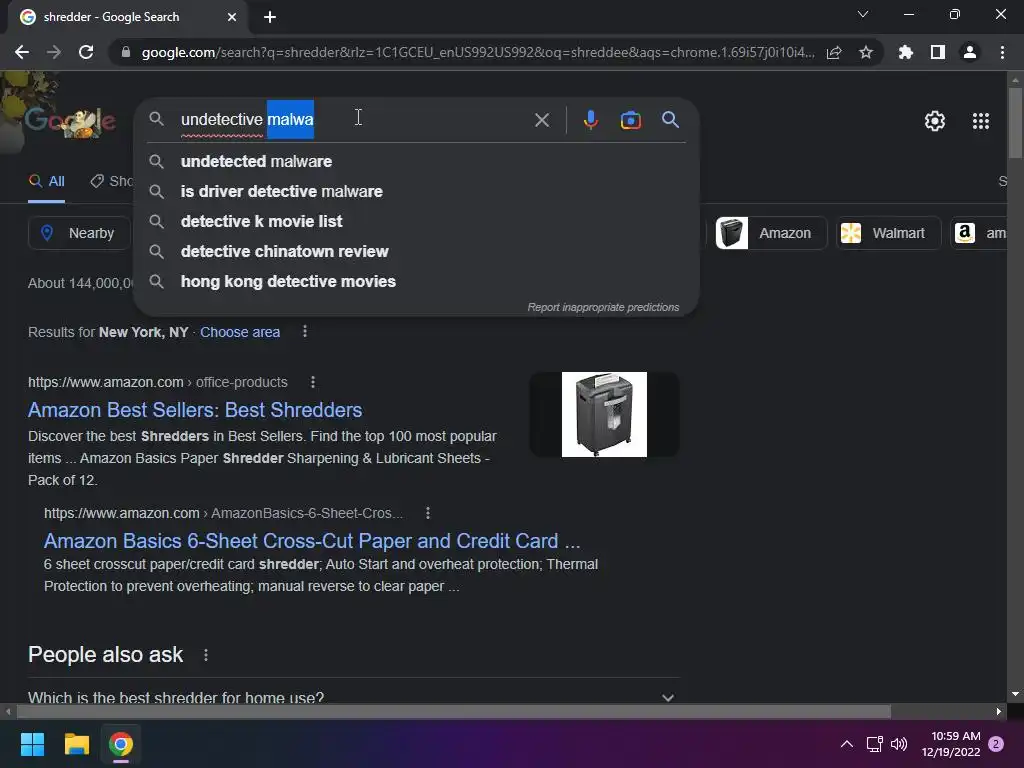Click the 'Choose area' link
Screen dimensions: 1024x768
tap(240, 332)
